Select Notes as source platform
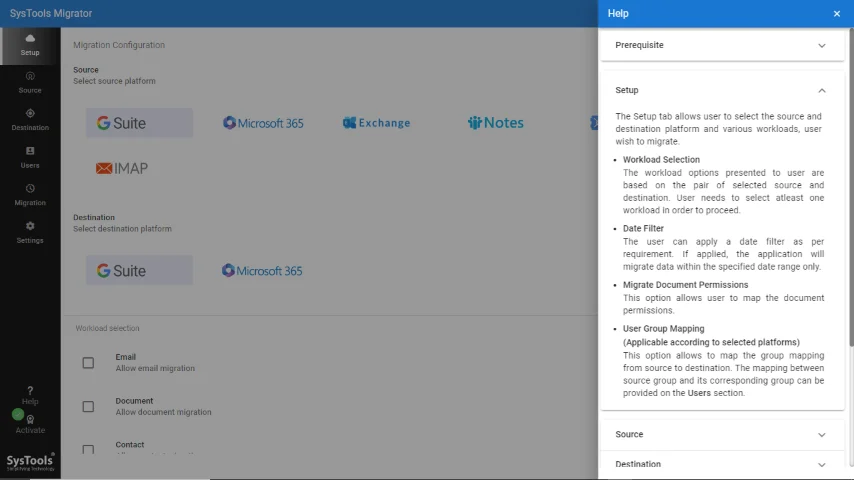This screenshot has height=480, width=854. tap(496, 123)
